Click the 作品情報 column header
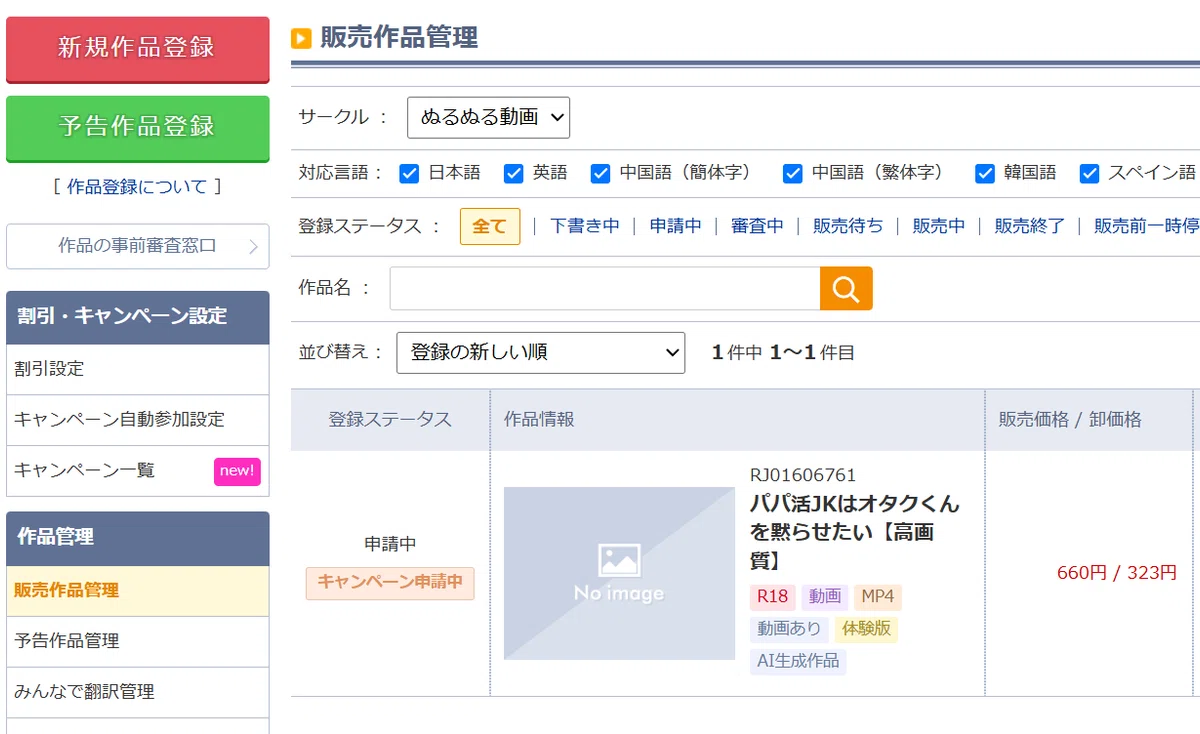This screenshot has height=734, width=1200. pos(738,420)
